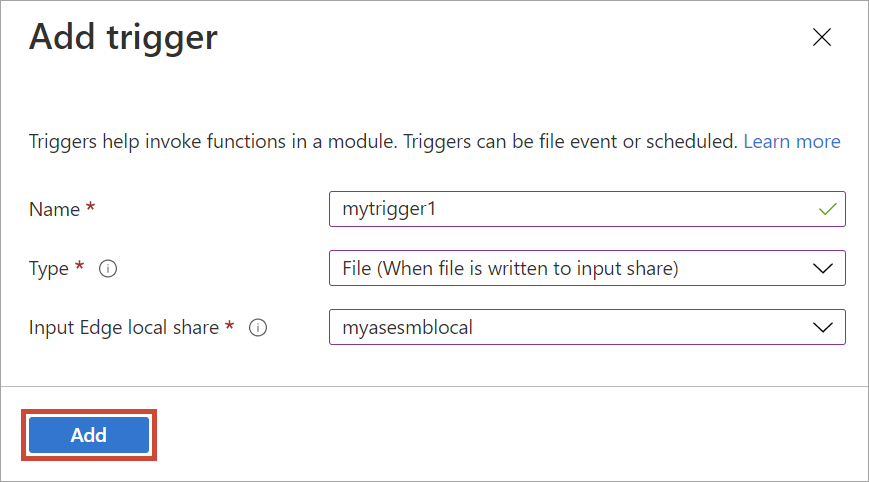Screen dimensions: 869x482
Task: Click the required asterisk beside Name
Action: tap(90, 207)
